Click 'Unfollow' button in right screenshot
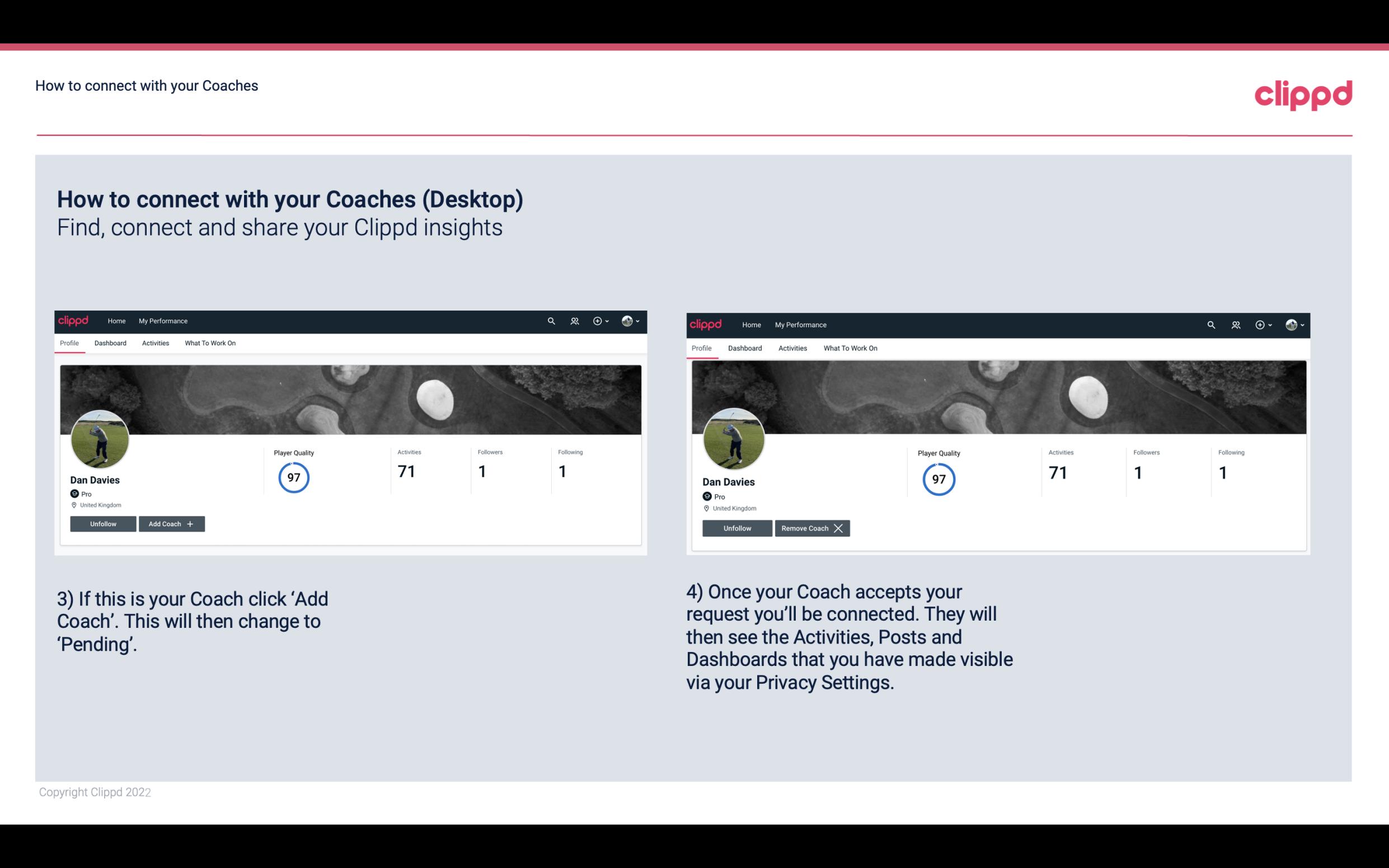Viewport: 1389px width, 868px height. pyautogui.click(x=737, y=528)
